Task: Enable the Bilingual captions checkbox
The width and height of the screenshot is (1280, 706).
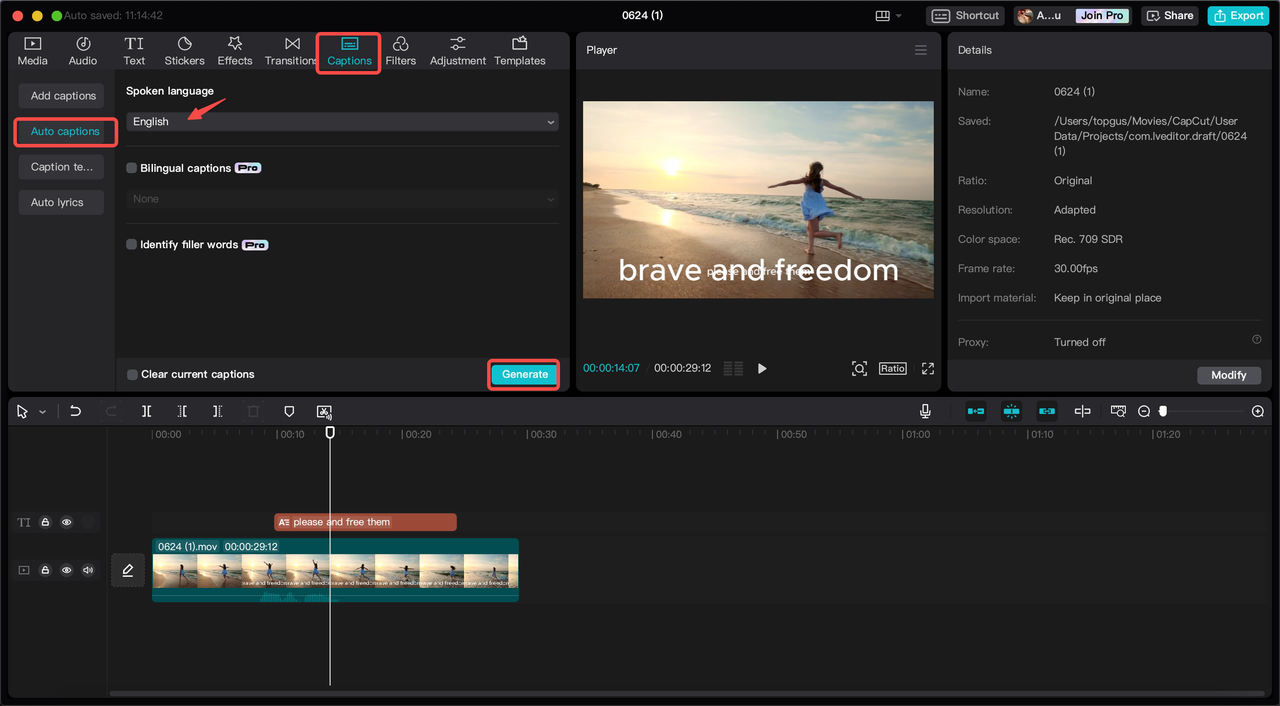Action: click(131, 168)
